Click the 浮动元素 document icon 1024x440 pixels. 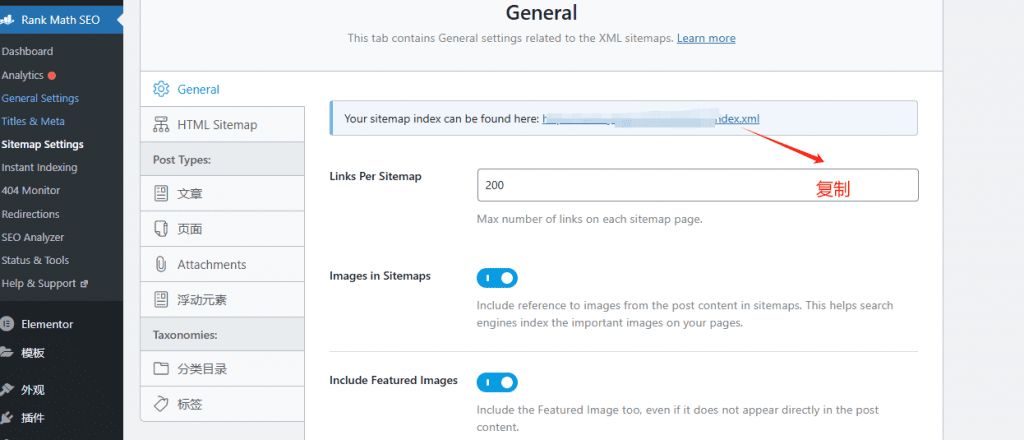point(161,299)
